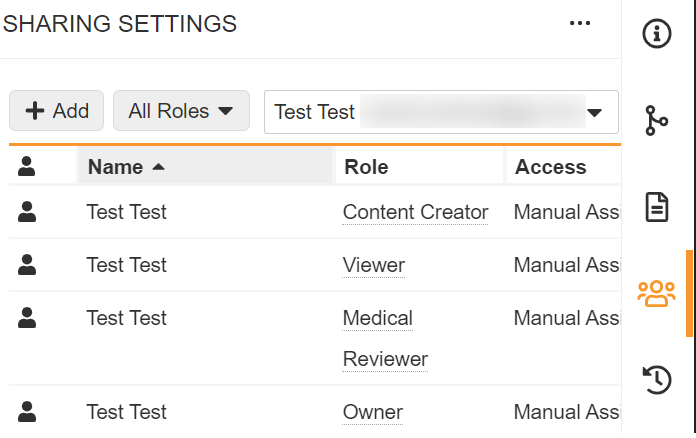This screenshot has height=438, width=696.
Task: Open the Content Creator role link
Action: [x=415, y=212]
